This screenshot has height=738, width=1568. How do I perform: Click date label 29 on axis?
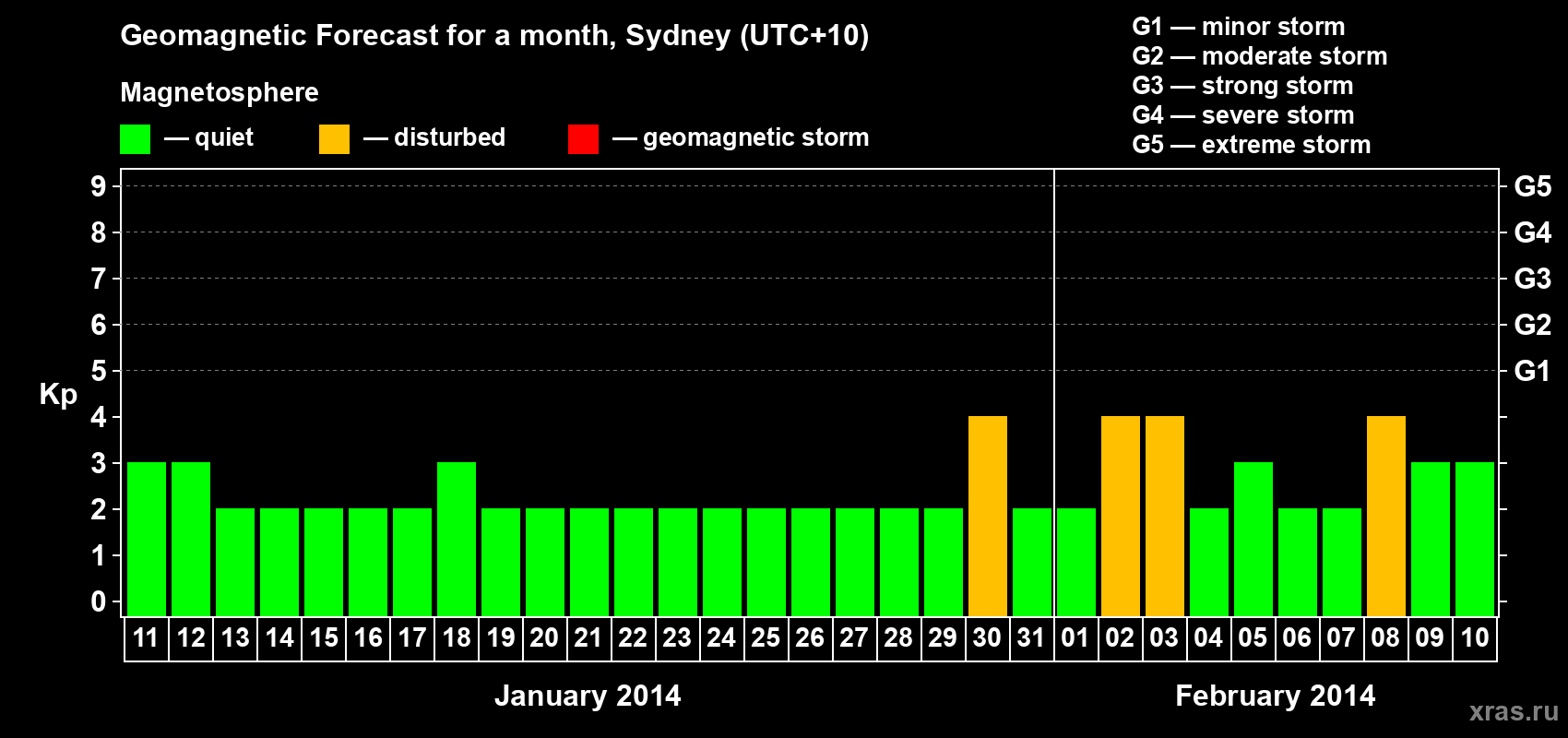coord(943,637)
